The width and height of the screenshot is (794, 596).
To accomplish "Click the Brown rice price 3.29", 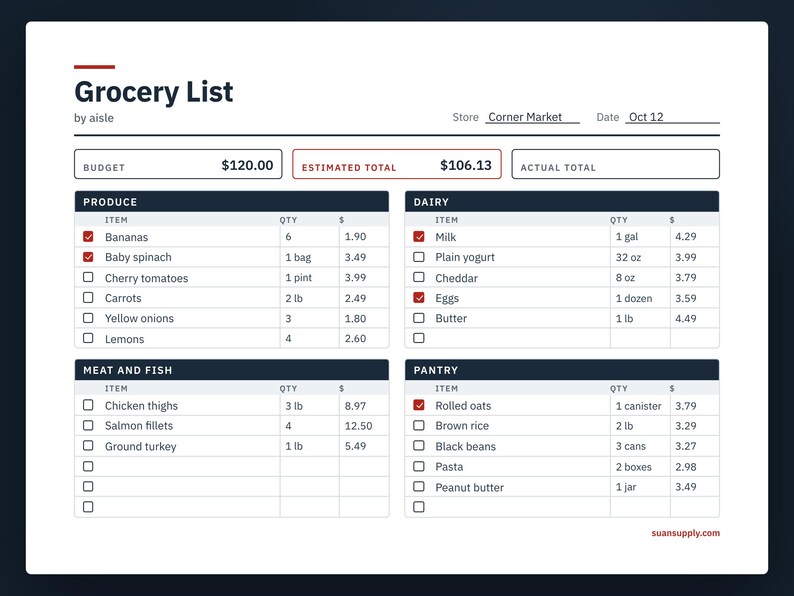I will 686,426.
